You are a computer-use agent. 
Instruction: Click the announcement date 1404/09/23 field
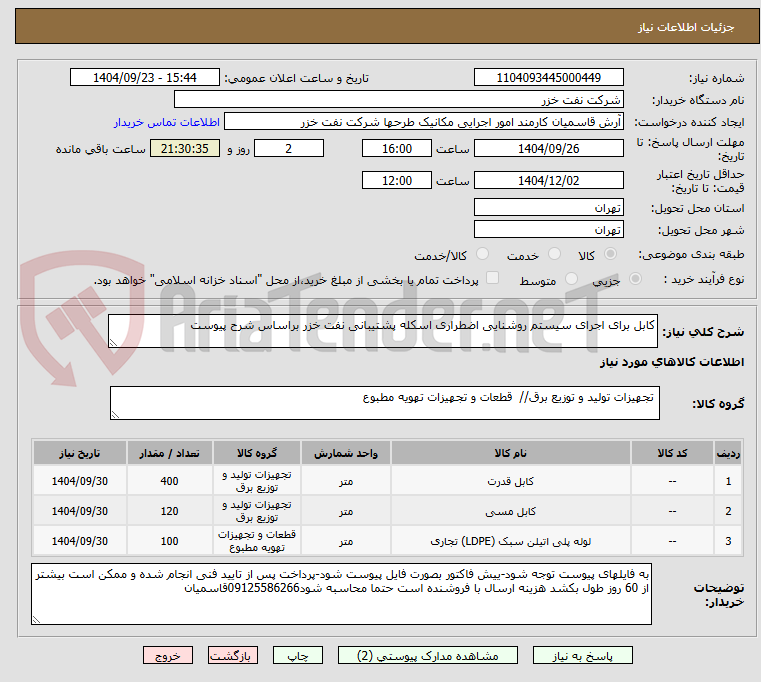coord(145,77)
